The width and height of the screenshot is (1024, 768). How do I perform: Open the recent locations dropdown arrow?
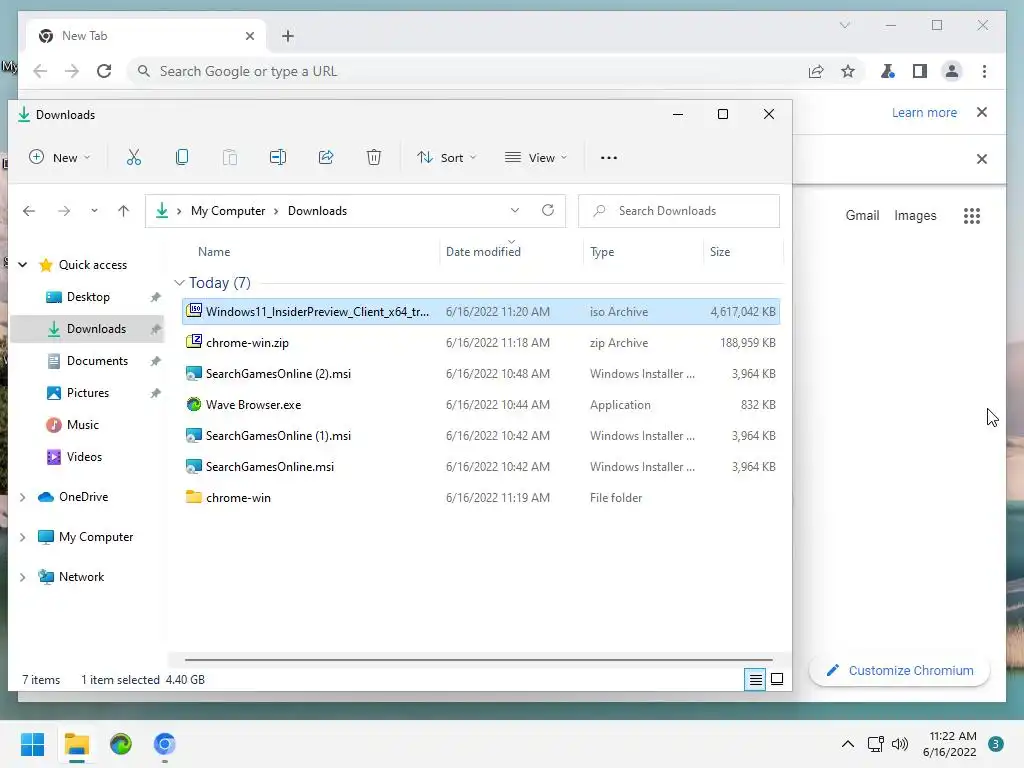95,211
